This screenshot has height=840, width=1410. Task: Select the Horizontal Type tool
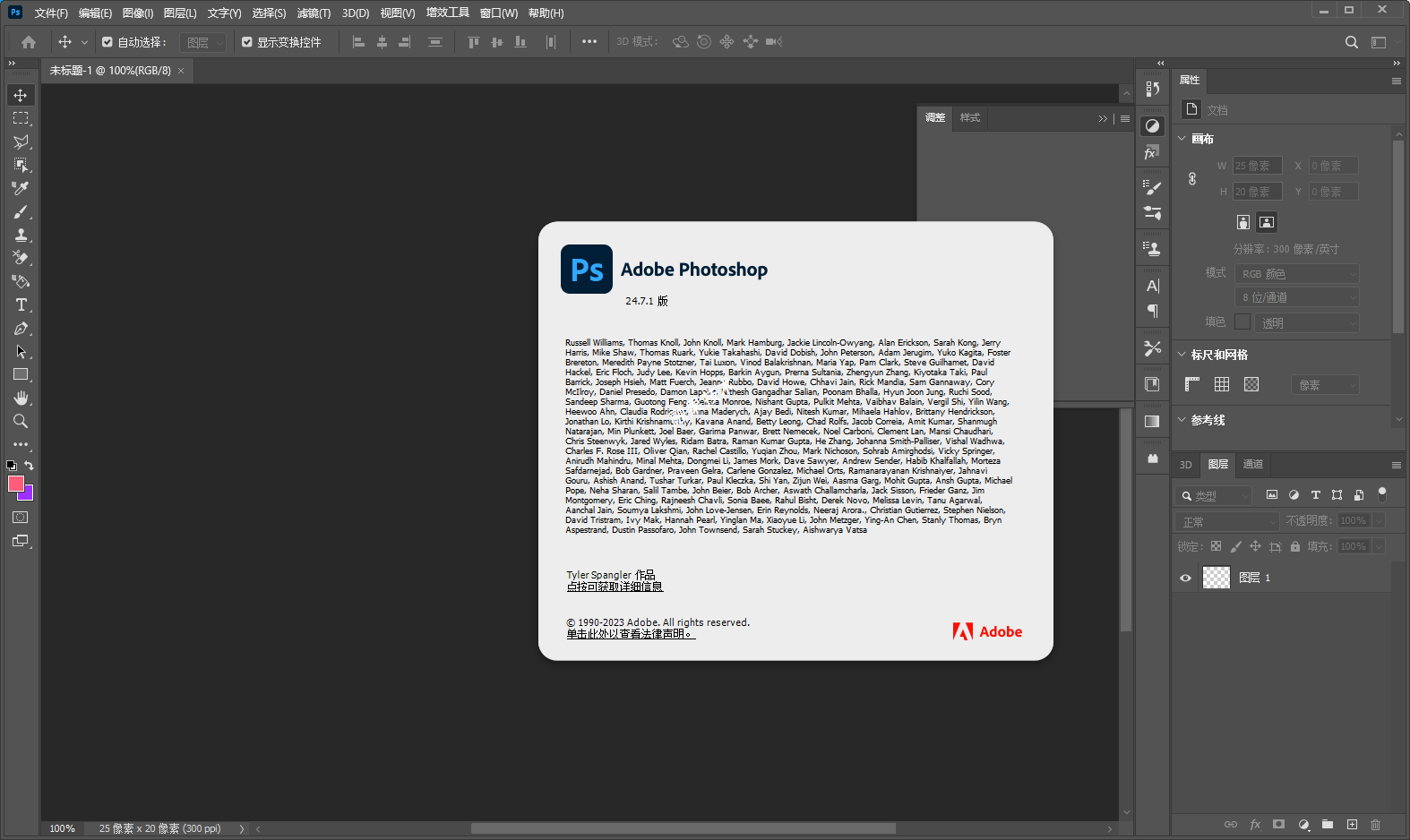[x=21, y=305]
